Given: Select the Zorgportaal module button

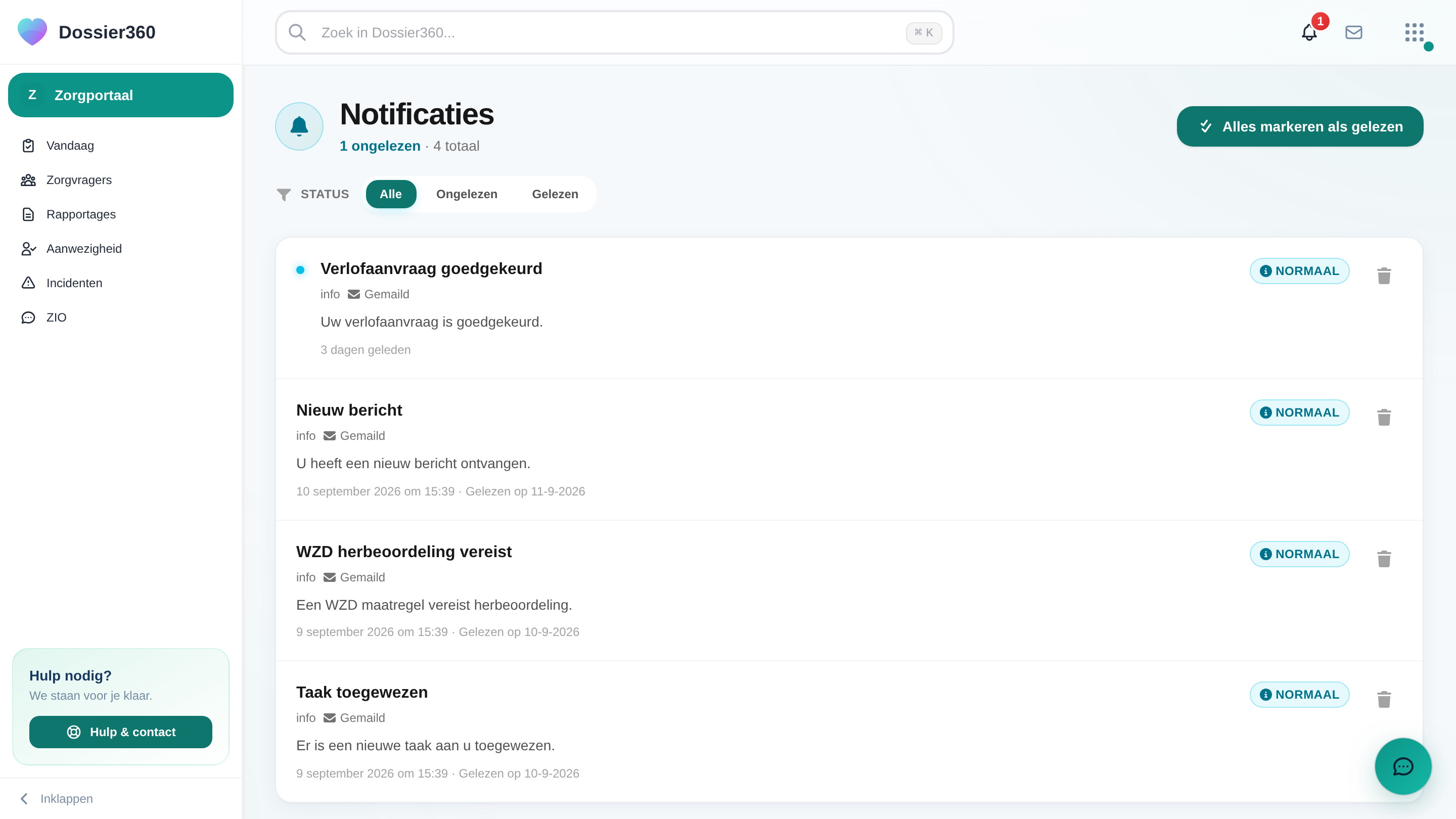Looking at the screenshot, I should point(120,95).
